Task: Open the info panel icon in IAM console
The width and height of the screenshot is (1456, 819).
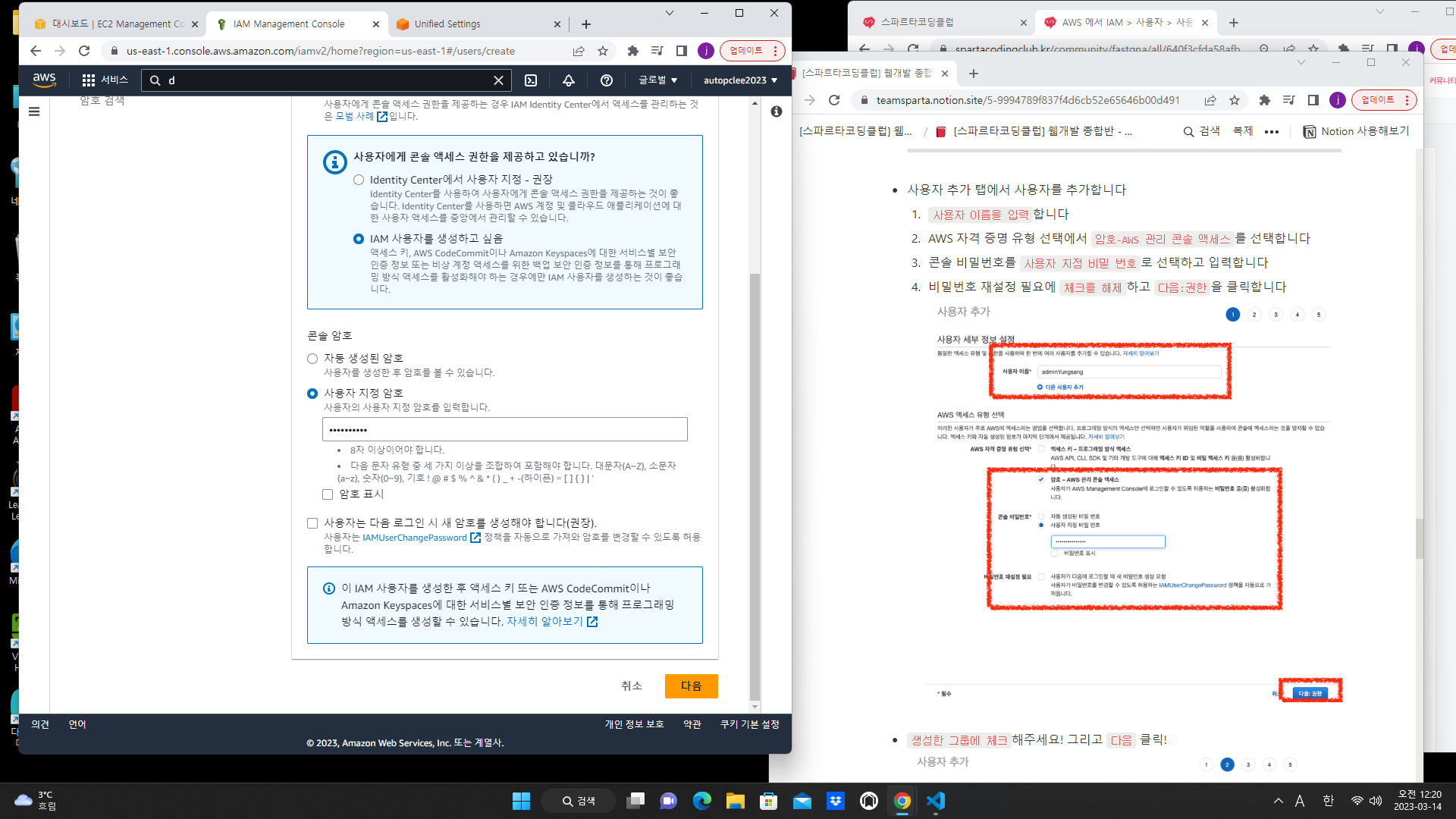Action: pyautogui.click(x=777, y=111)
